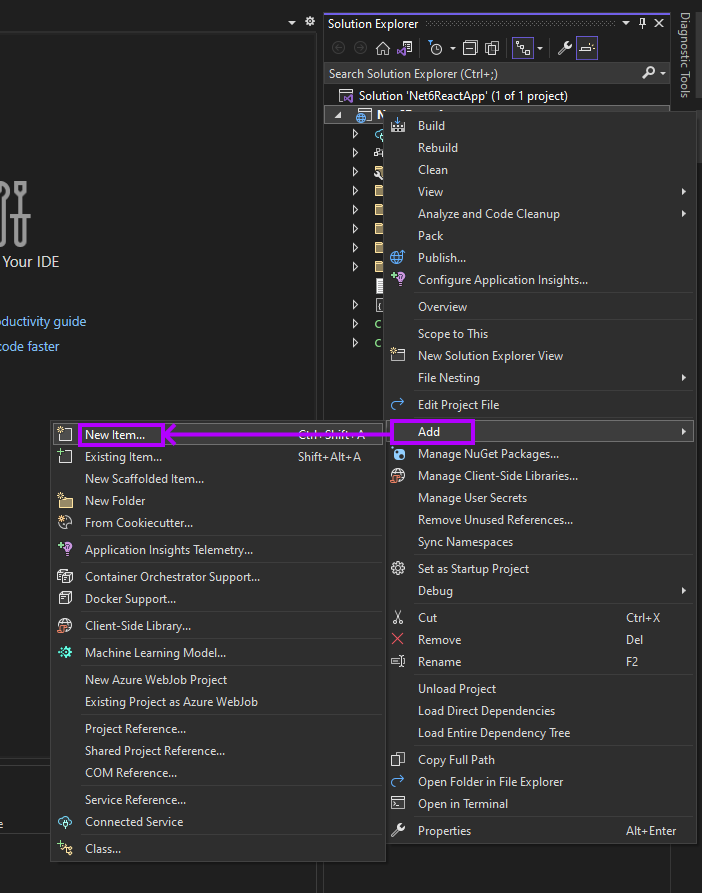The width and height of the screenshot is (702, 893).
Task: Choose Overview from context menu
Action: [442, 307]
